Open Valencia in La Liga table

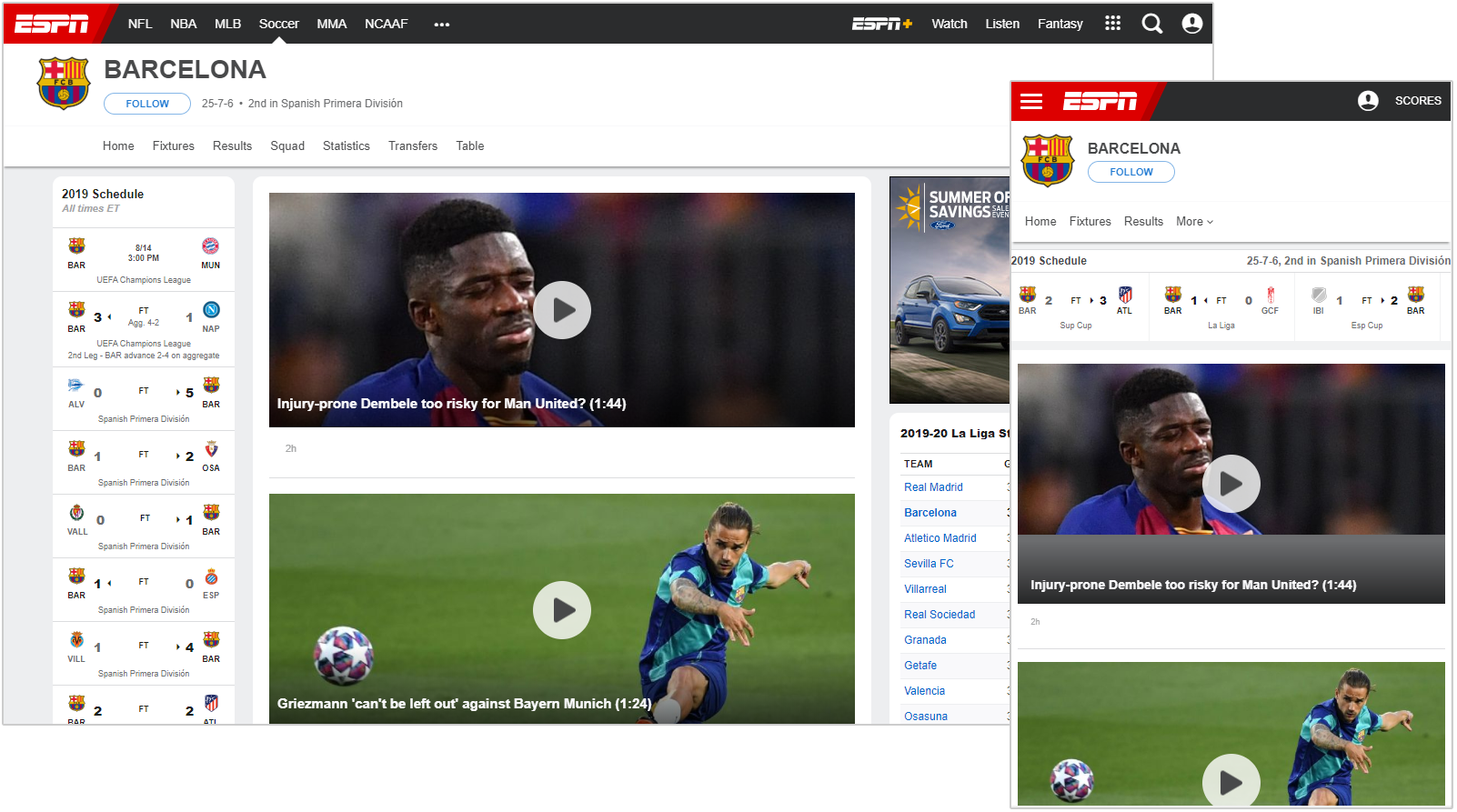pos(924,691)
